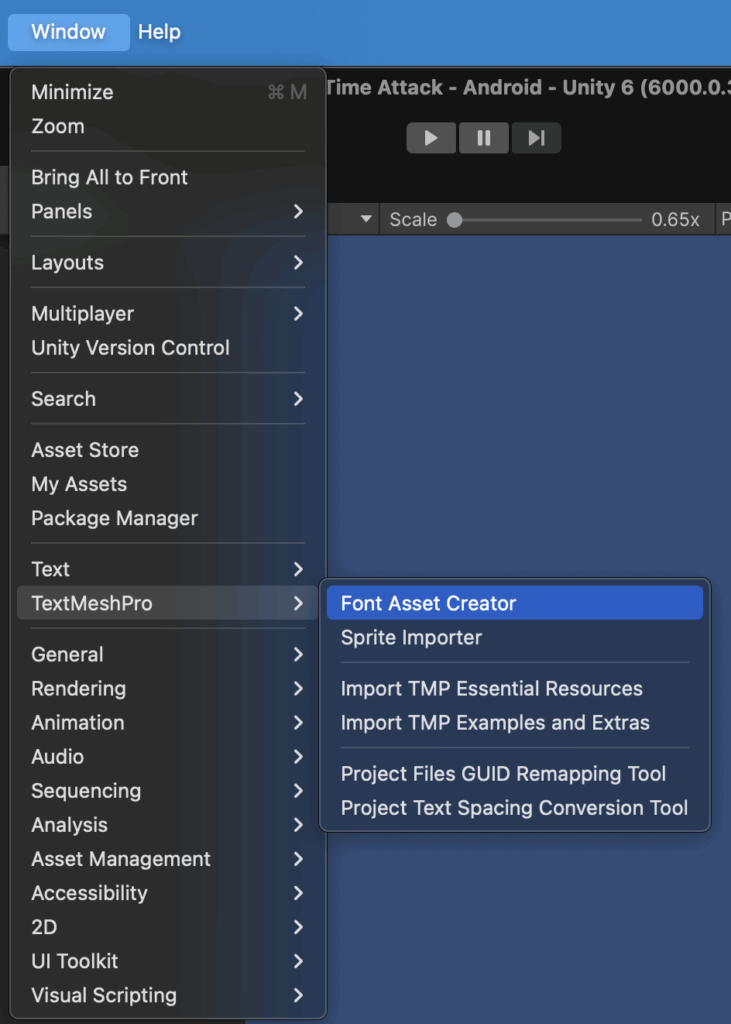Click the Step frame button
This screenshot has width=731, height=1024.
(x=536, y=138)
